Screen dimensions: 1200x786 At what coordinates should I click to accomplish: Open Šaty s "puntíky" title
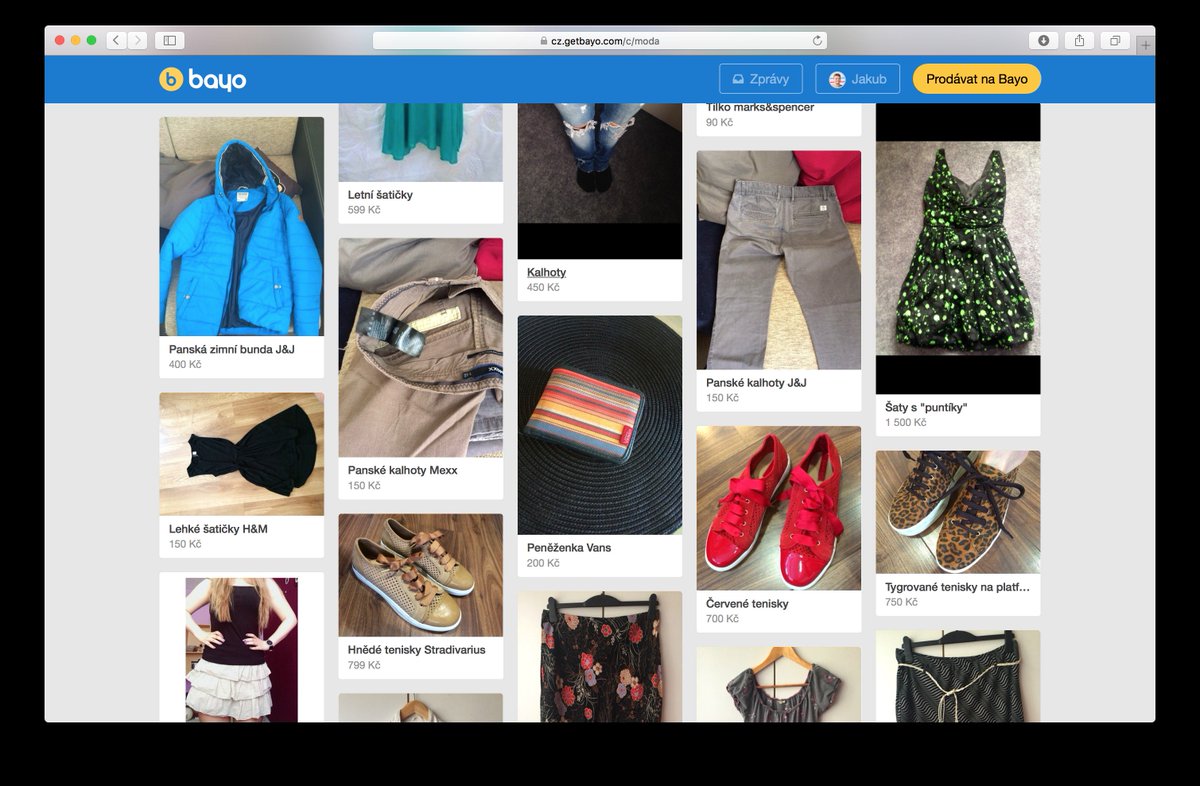click(x=926, y=408)
